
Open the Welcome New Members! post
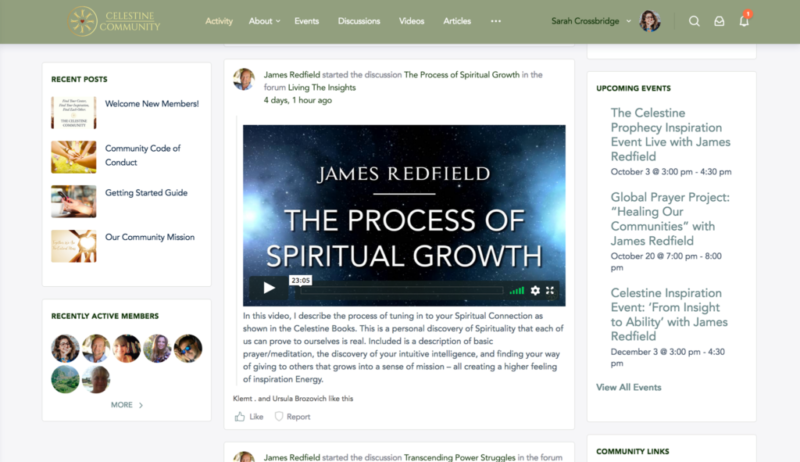tap(152, 104)
